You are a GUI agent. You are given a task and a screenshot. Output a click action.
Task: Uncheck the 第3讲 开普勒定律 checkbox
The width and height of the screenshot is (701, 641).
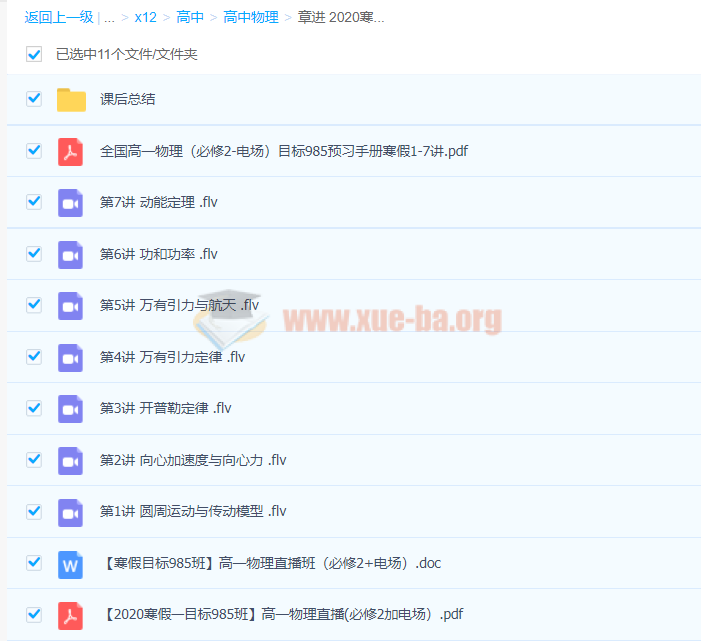34,407
